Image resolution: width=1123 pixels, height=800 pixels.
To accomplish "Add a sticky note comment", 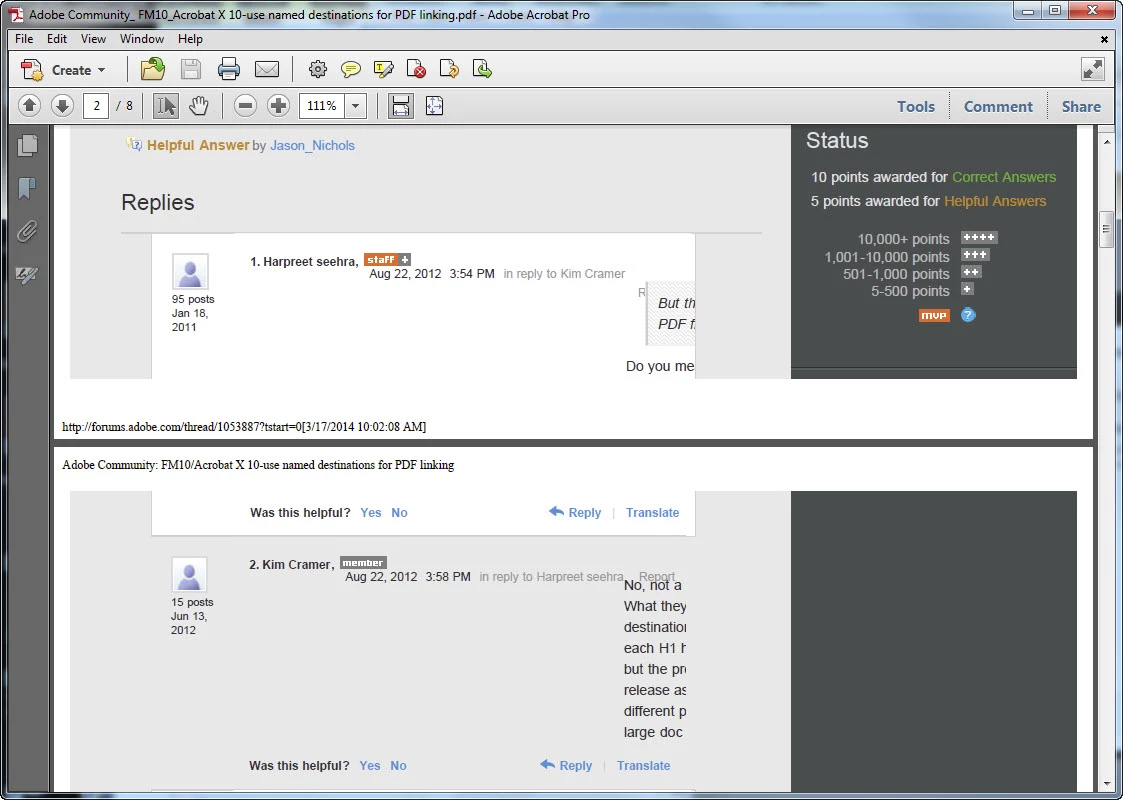I will 350,69.
